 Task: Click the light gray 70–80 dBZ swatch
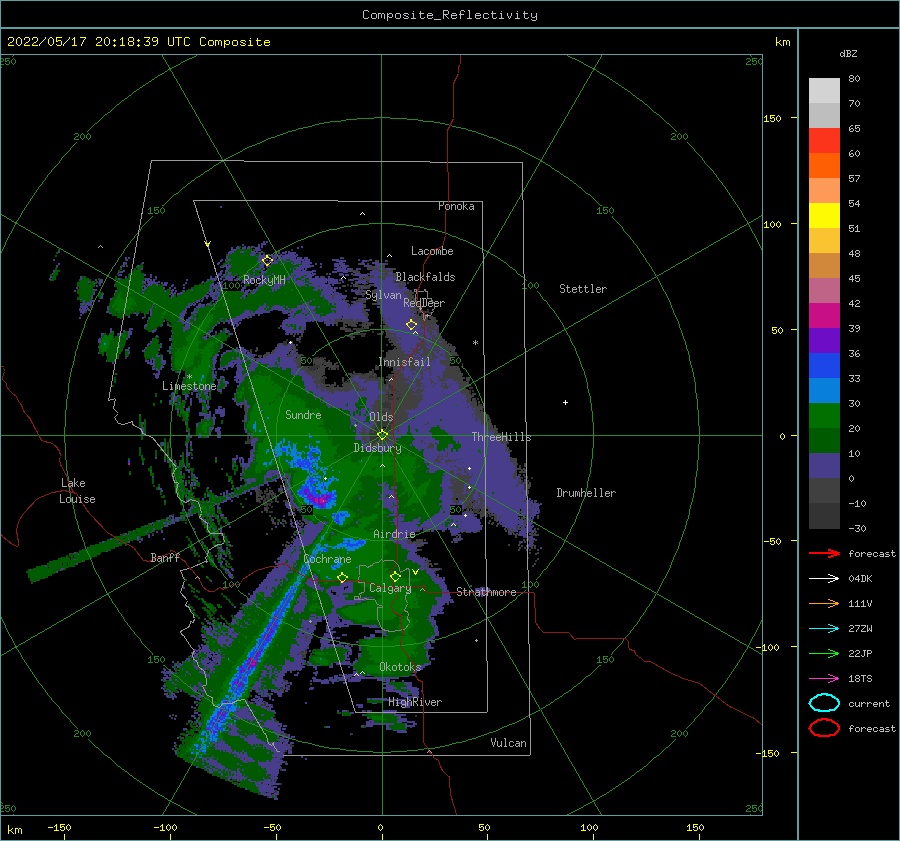(x=824, y=91)
